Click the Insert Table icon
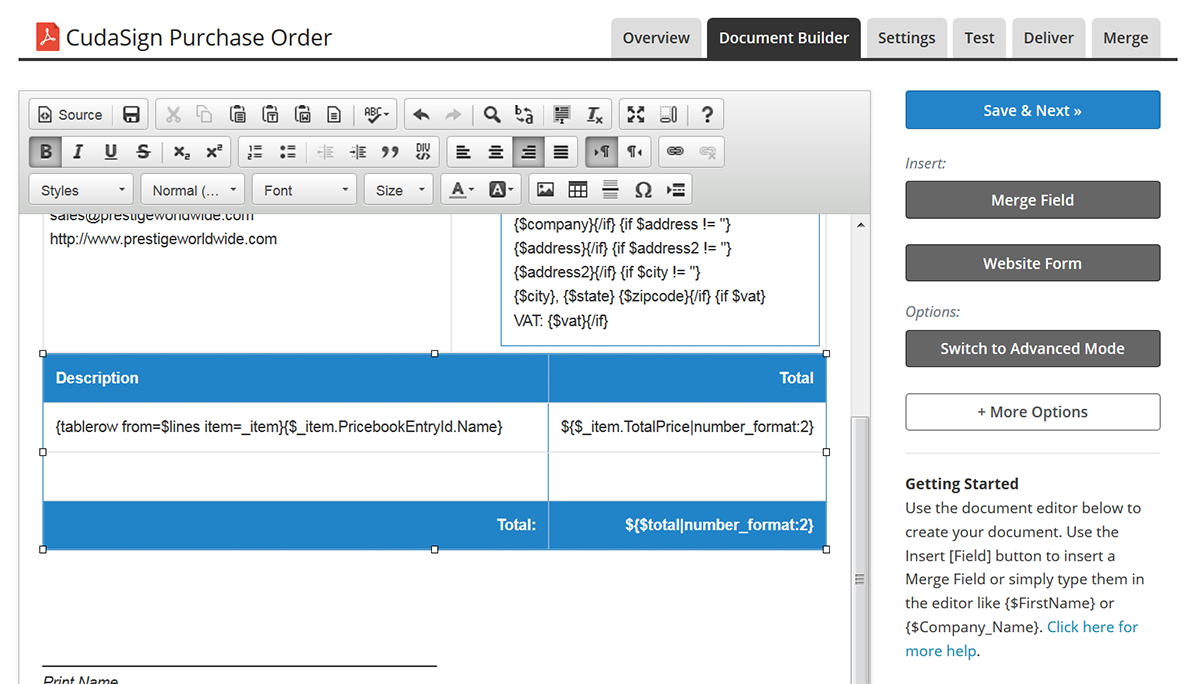 (x=577, y=190)
